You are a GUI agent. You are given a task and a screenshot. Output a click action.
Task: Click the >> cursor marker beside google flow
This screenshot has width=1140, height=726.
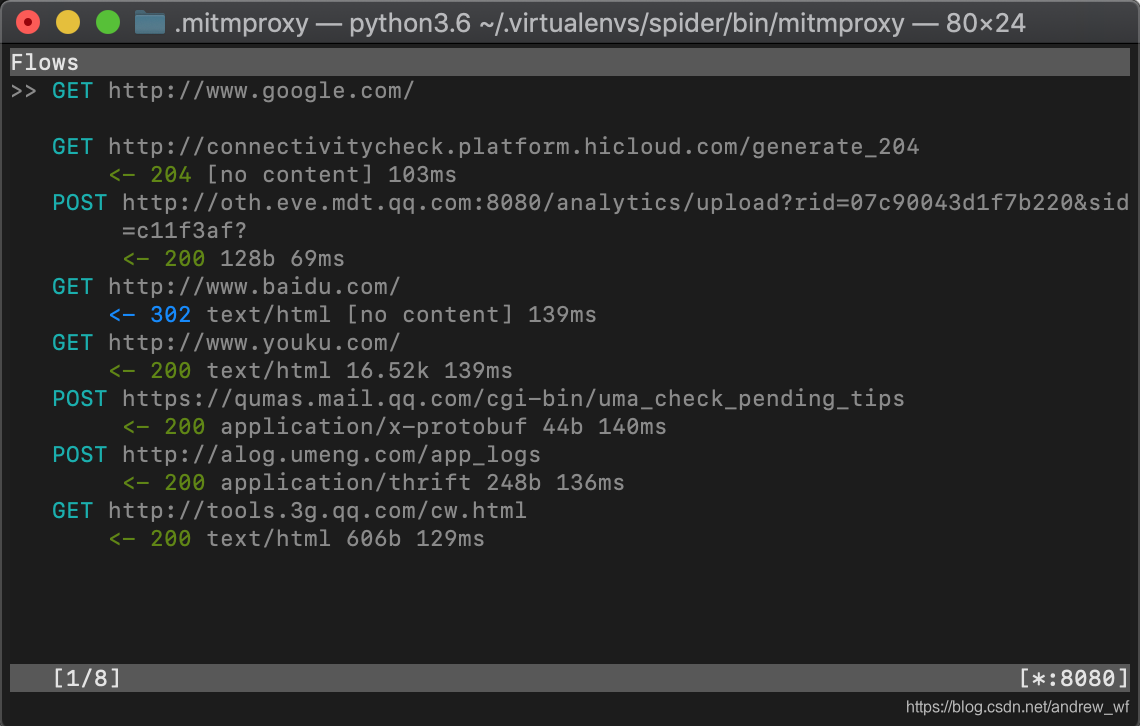(23, 91)
